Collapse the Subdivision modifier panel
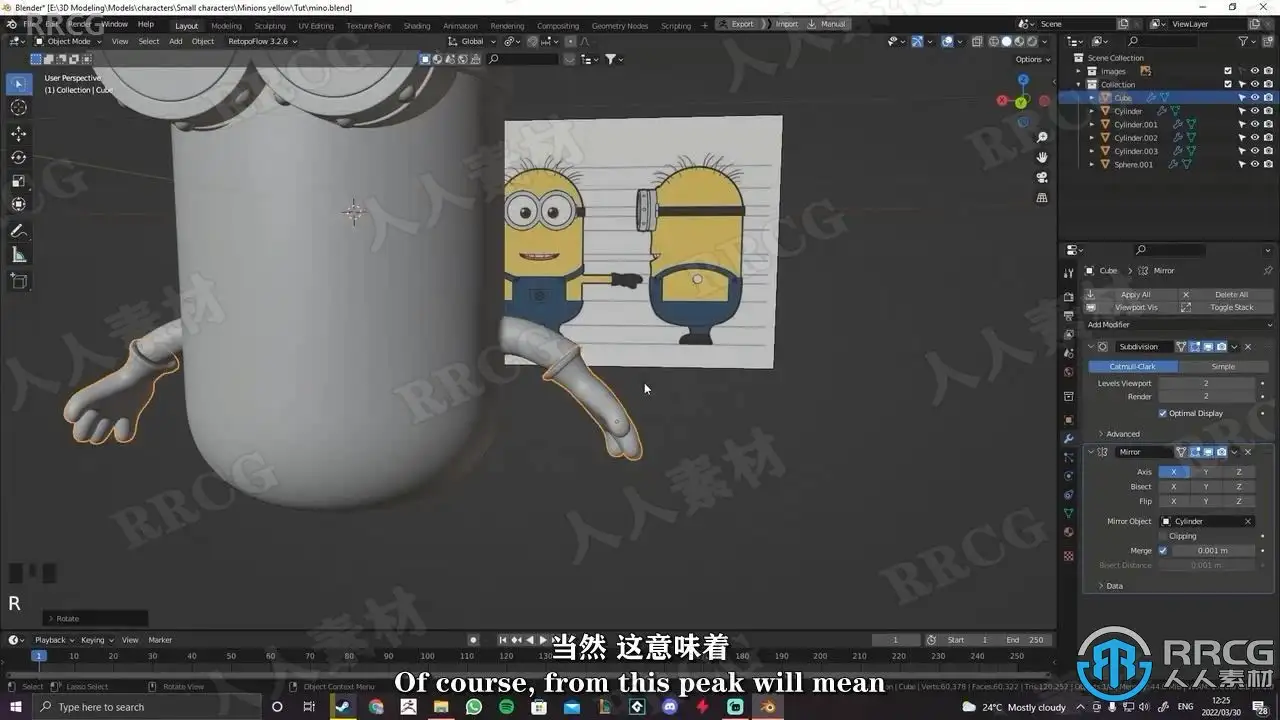 pos(1091,347)
